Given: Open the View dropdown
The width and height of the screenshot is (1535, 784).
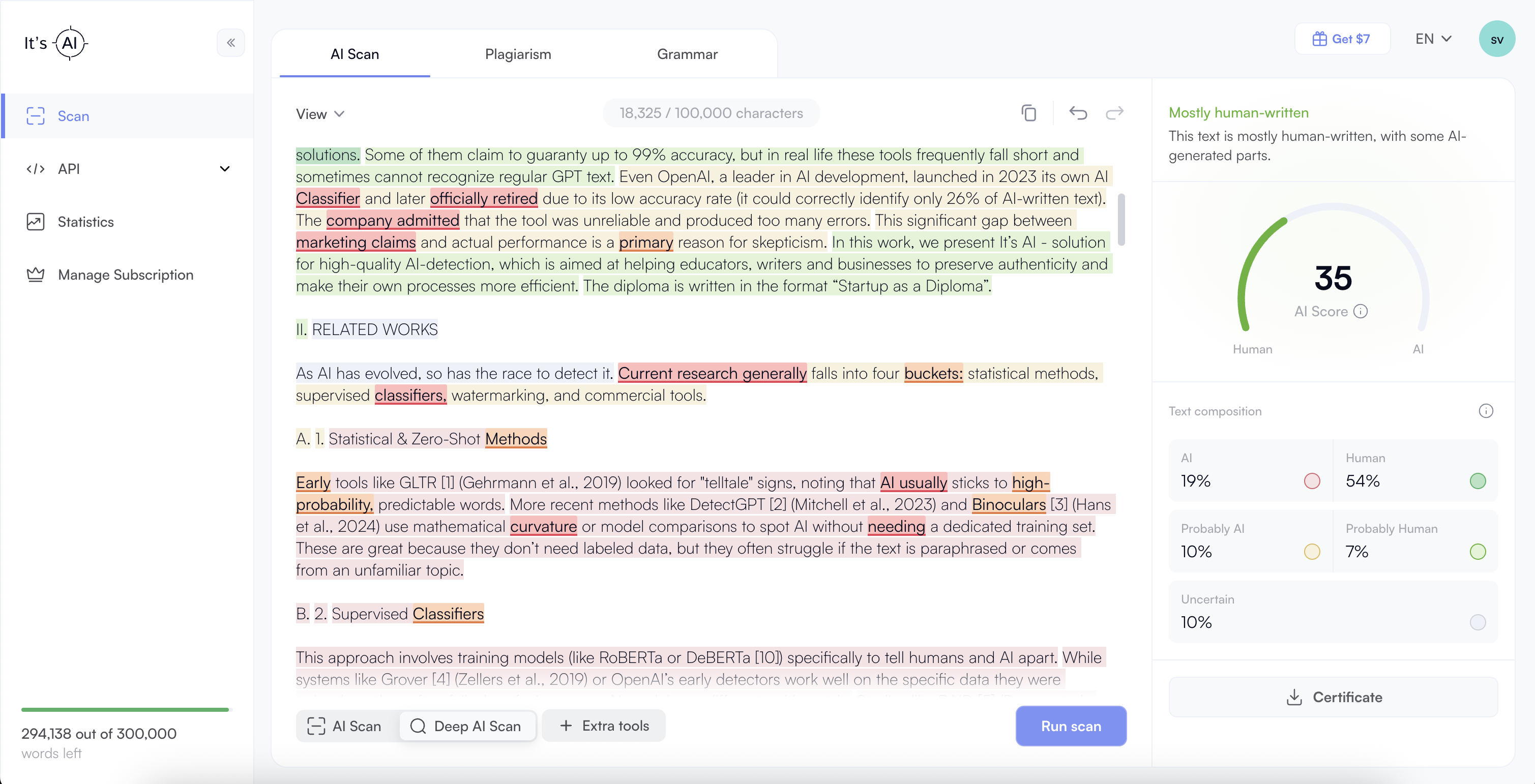Looking at the screenshot, I should (x=320, y=114).
